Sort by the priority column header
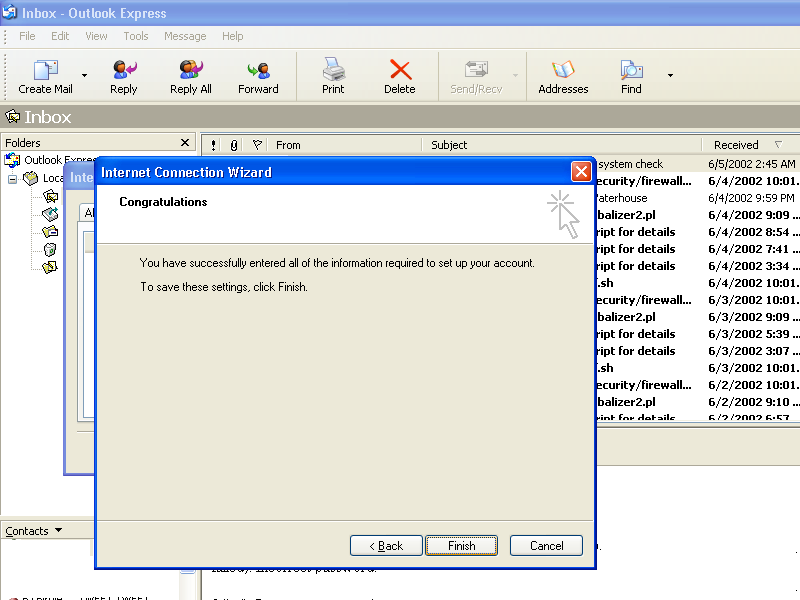The width and height of the screenshot is (800, 600). pyautogui.click(x=213, y=145)
